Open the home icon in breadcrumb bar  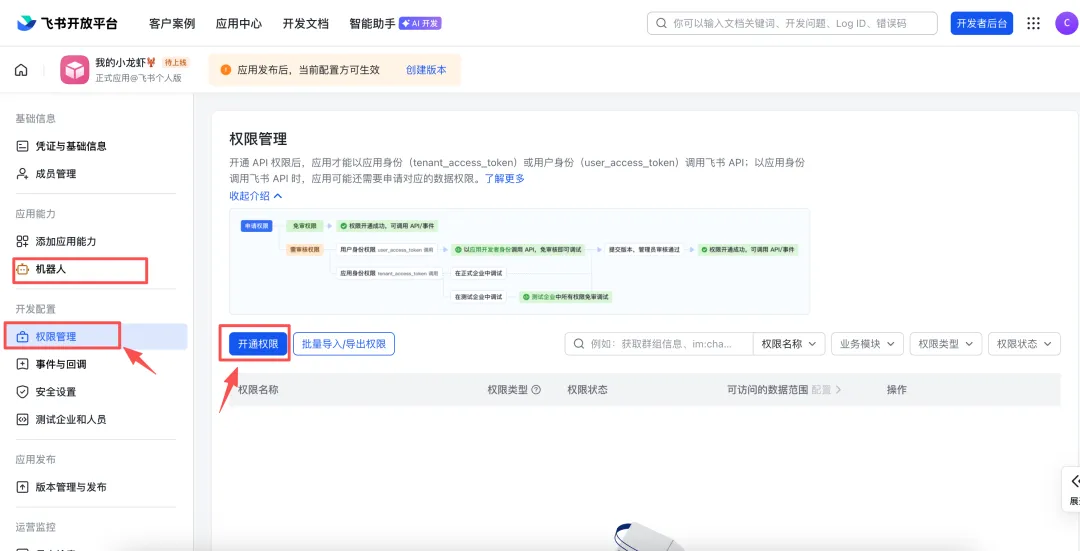coord(21,70)
